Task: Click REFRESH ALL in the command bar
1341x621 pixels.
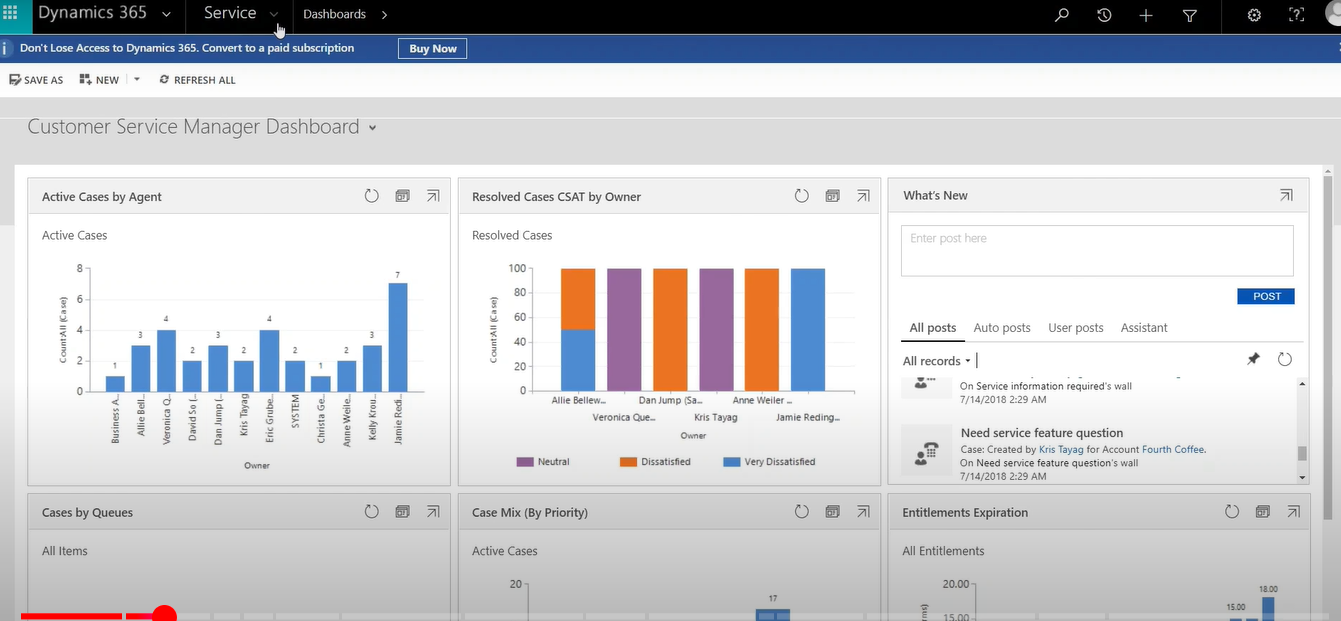Action: click(197, 79)
